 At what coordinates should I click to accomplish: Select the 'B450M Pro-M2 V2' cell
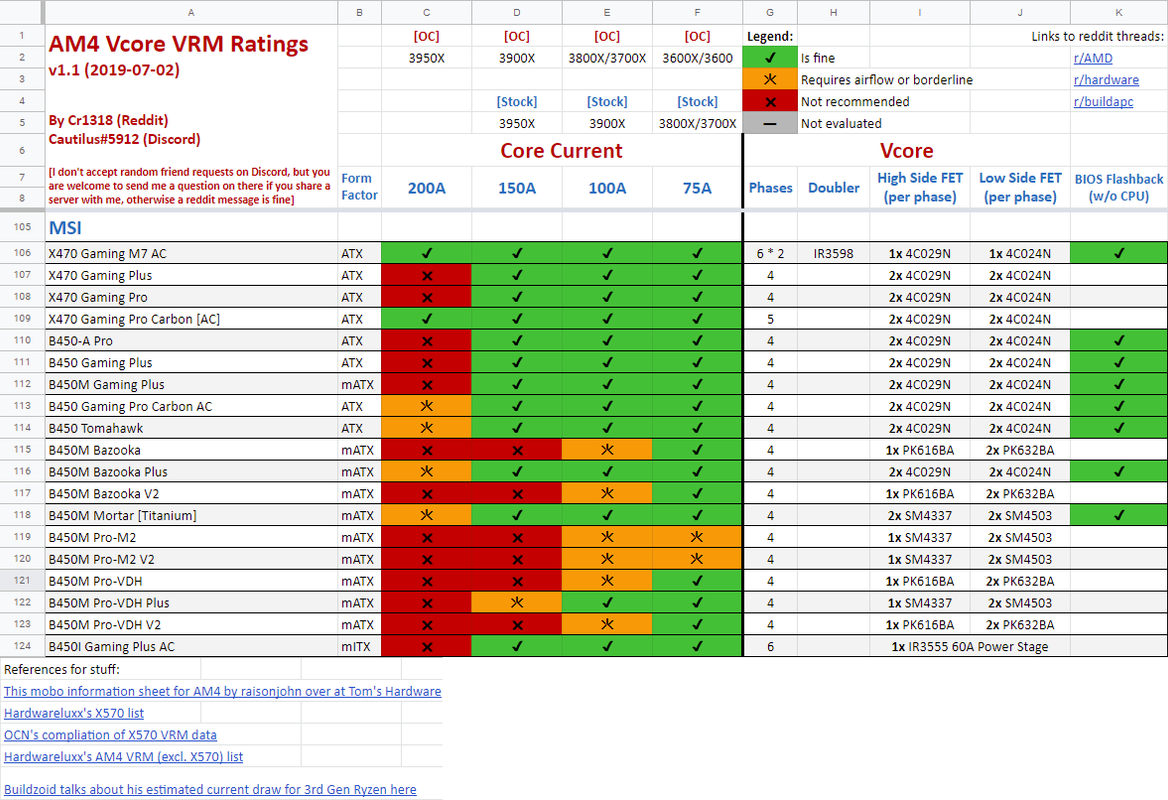click(191, 559)
